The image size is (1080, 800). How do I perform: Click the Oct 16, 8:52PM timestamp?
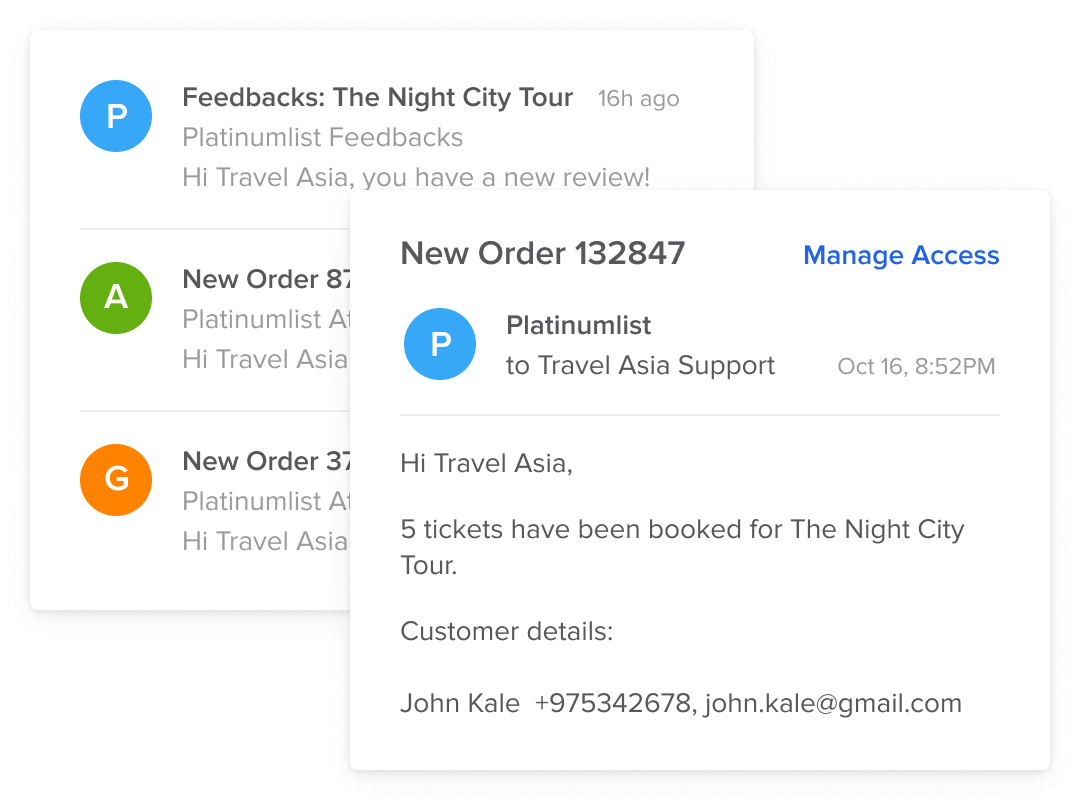click(916, 367)
